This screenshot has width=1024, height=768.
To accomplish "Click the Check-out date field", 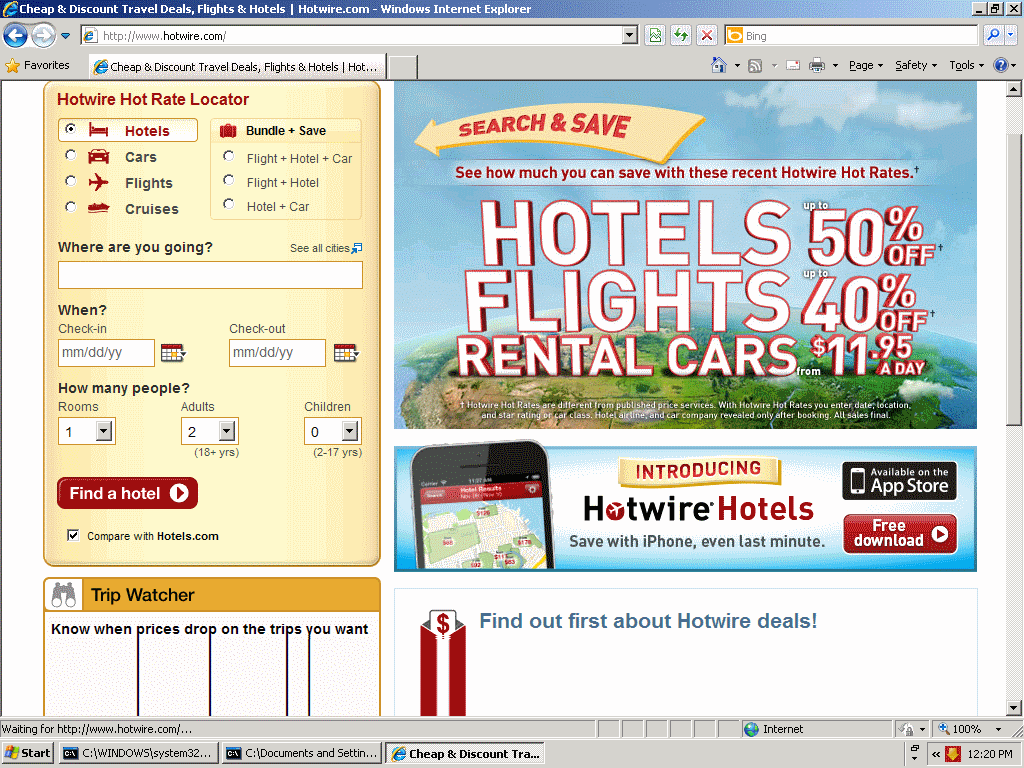I will [277, 353].
